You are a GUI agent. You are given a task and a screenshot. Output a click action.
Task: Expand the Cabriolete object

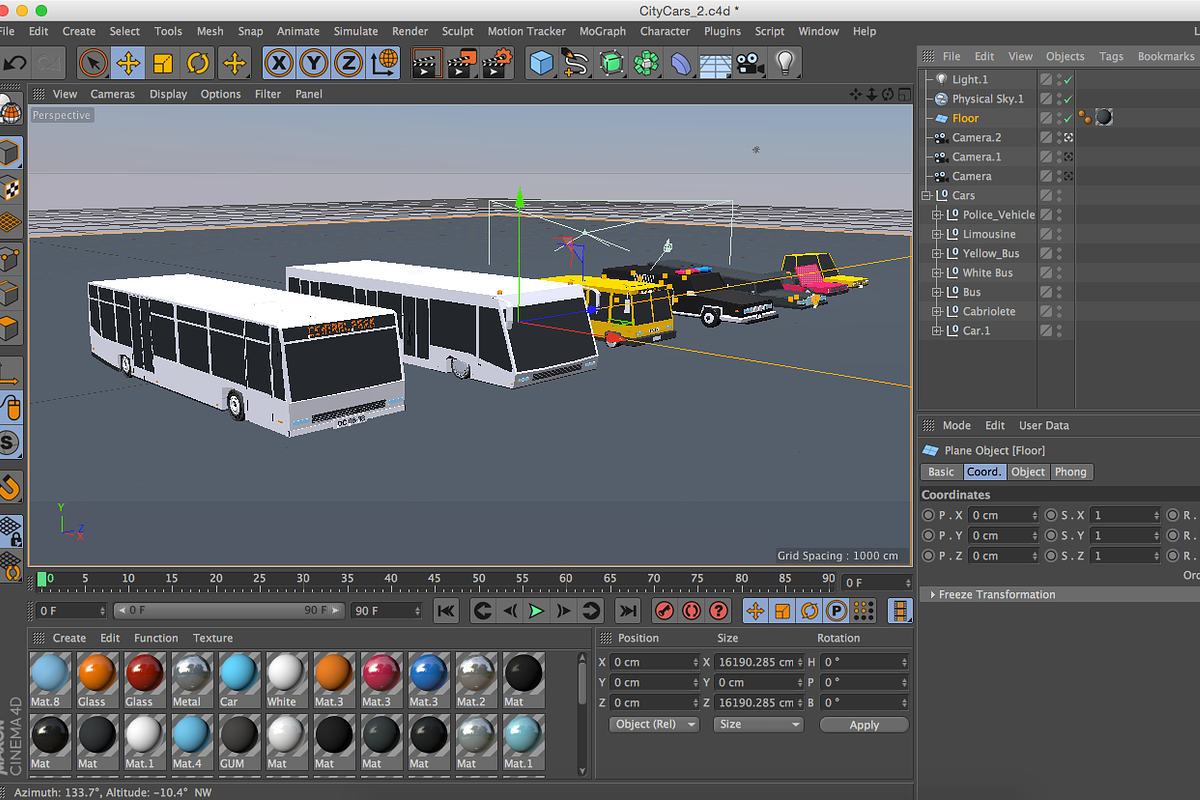(937, 311)
